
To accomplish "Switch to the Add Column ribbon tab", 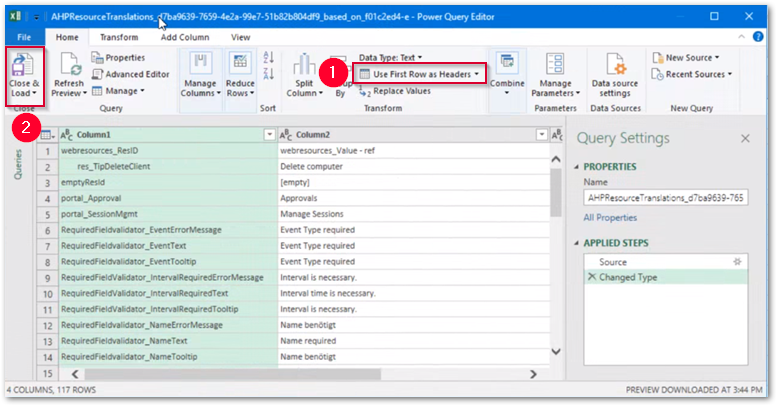I will click(185, 37).
